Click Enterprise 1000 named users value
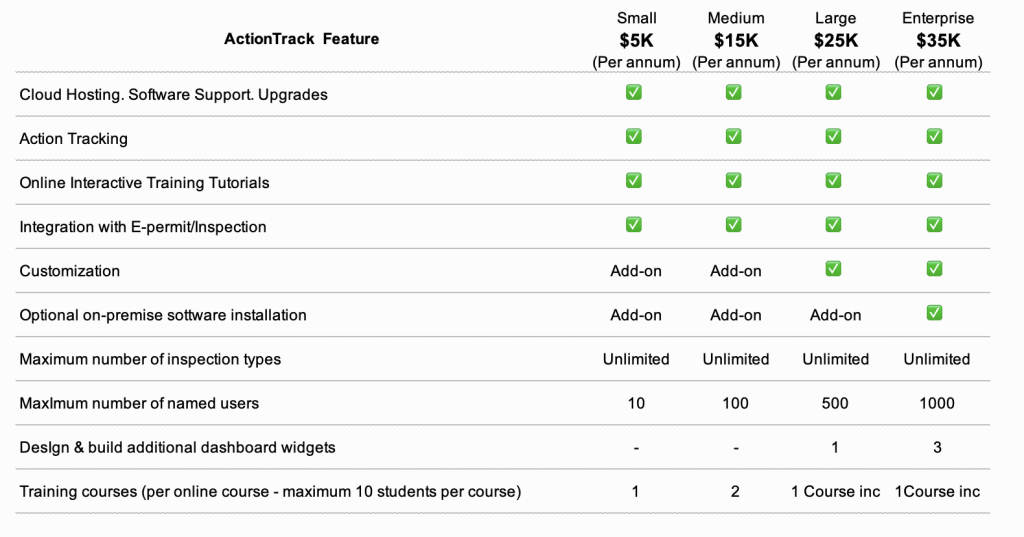 [937, 403]
